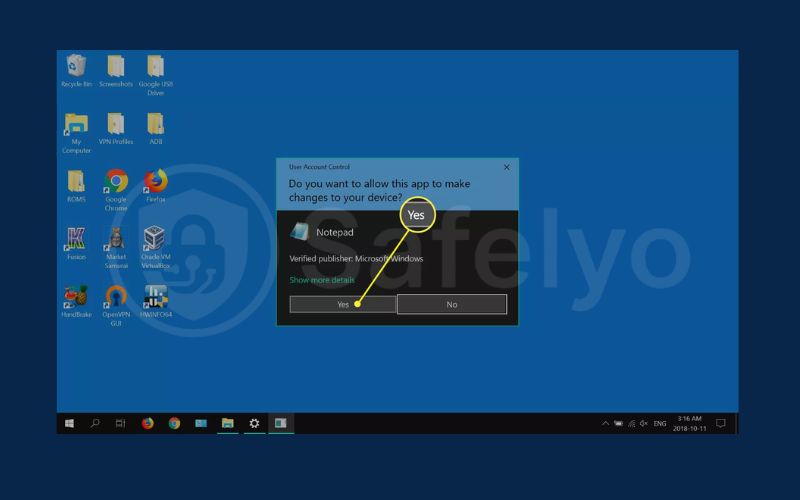Click the battery icon in the system tray
This screenshot has height=500, width=800.
[x=618, y=423]
